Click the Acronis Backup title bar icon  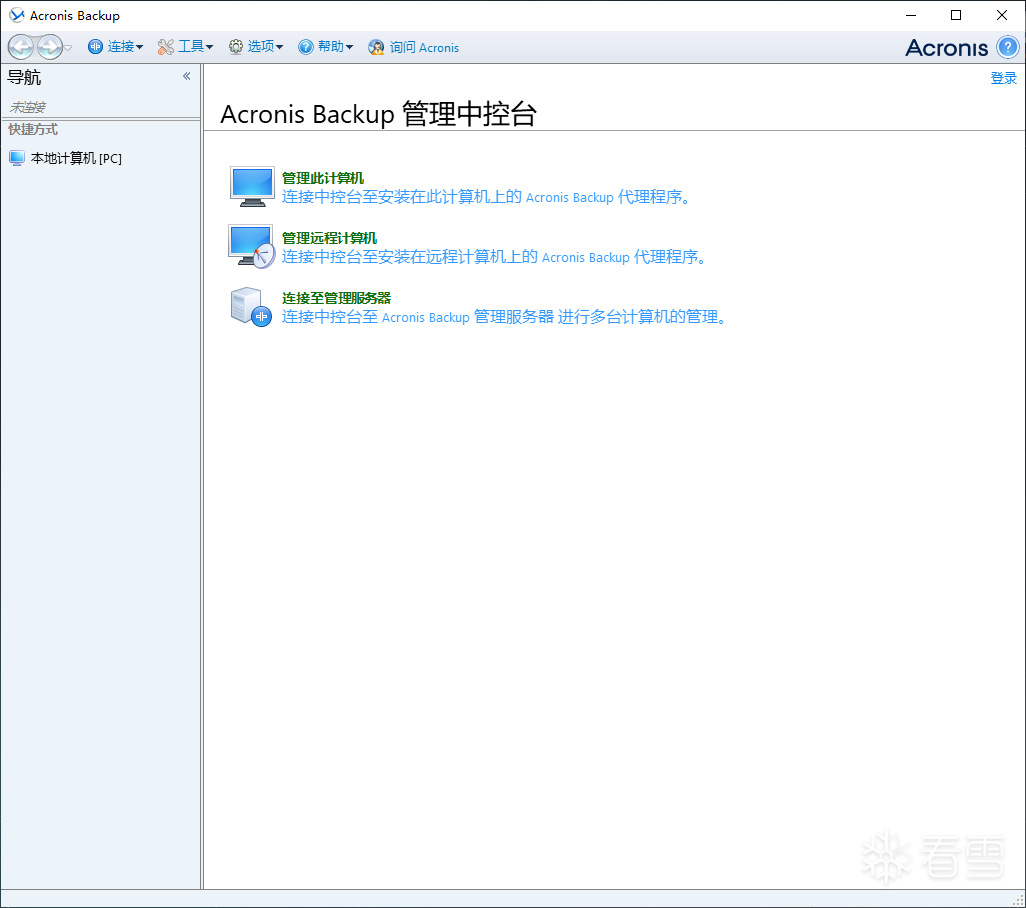pyautogui.click(x=17, y=15)
